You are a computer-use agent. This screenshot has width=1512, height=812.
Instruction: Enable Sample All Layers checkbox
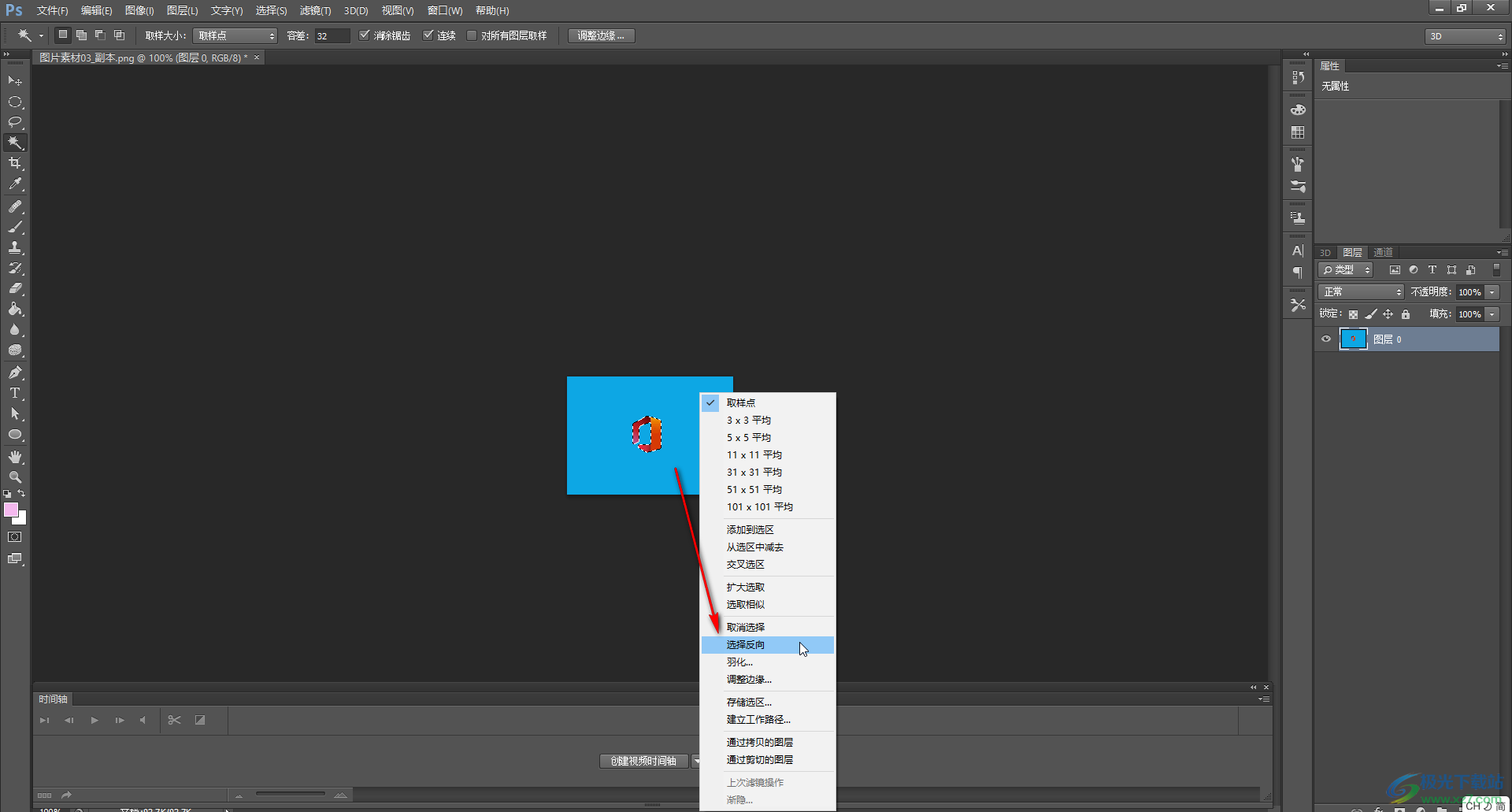pyautogui.click(x=472, y=35)
